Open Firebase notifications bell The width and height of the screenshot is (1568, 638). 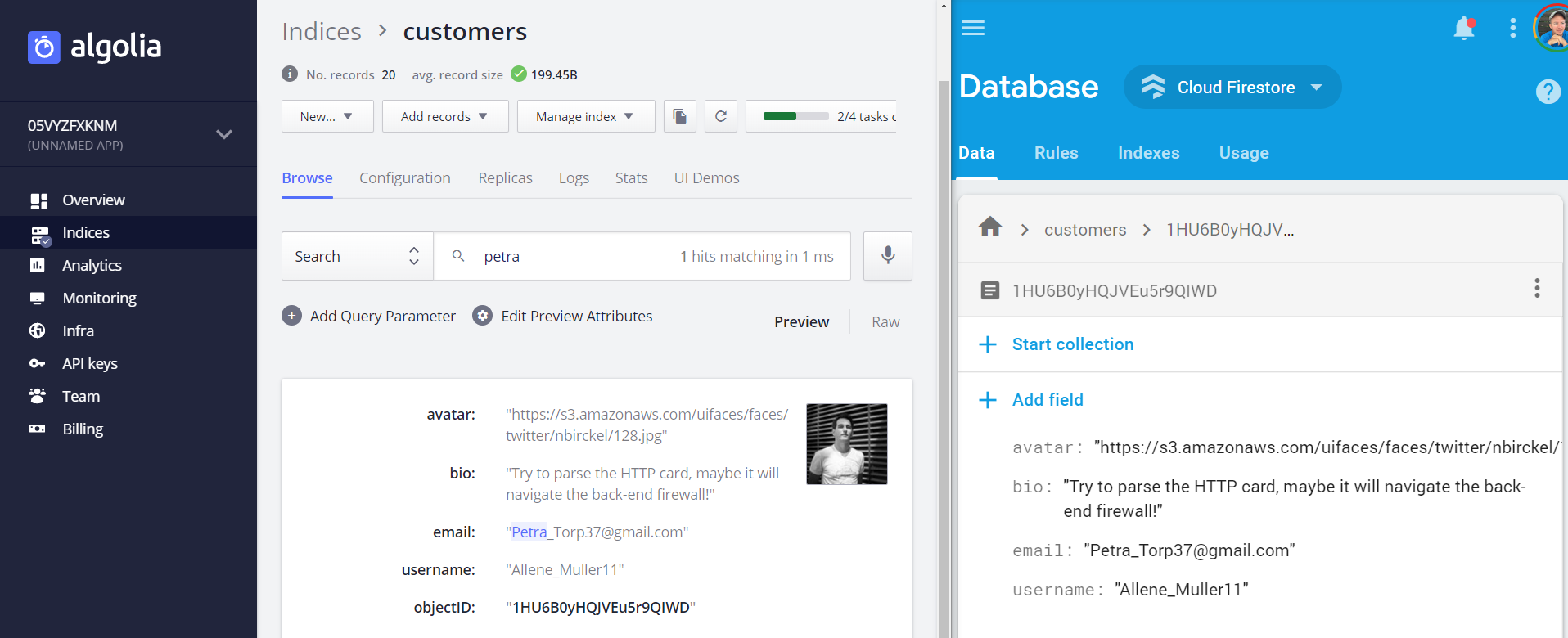tap(1463, 29)
